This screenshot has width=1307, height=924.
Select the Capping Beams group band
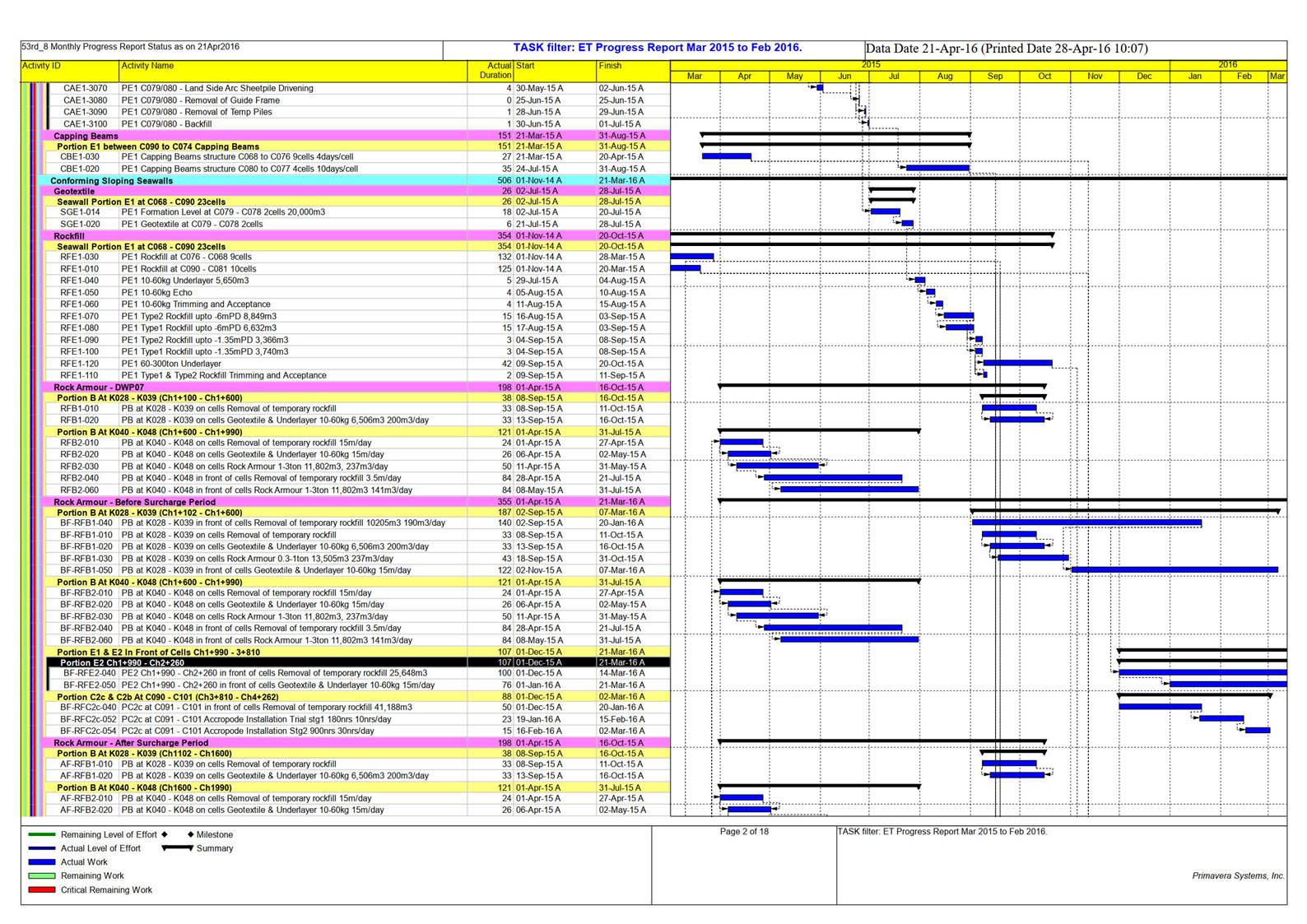point(356,136)
